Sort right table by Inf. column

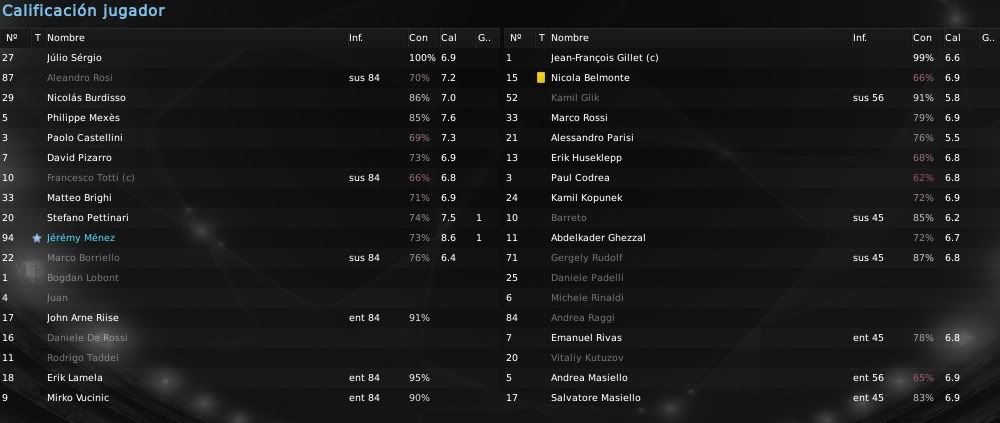860,38
